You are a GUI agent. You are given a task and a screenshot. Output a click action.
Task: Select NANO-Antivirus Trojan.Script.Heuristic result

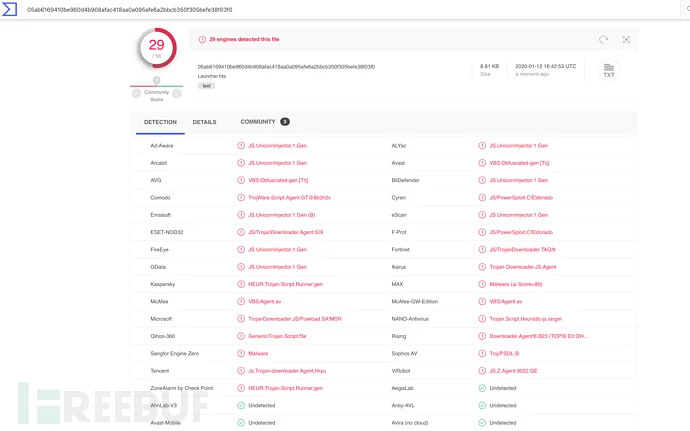coord(525,319)
